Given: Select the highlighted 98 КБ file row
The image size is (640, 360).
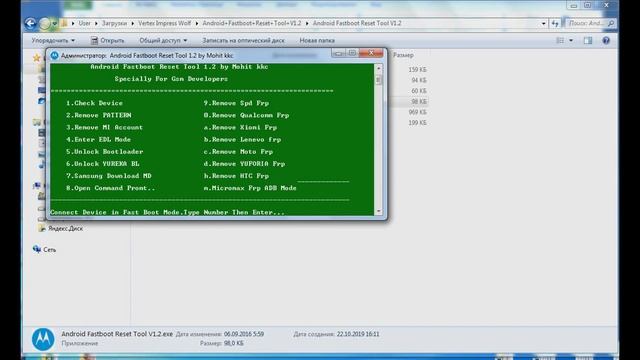Looking at the screenshot, I should [408, 102].
